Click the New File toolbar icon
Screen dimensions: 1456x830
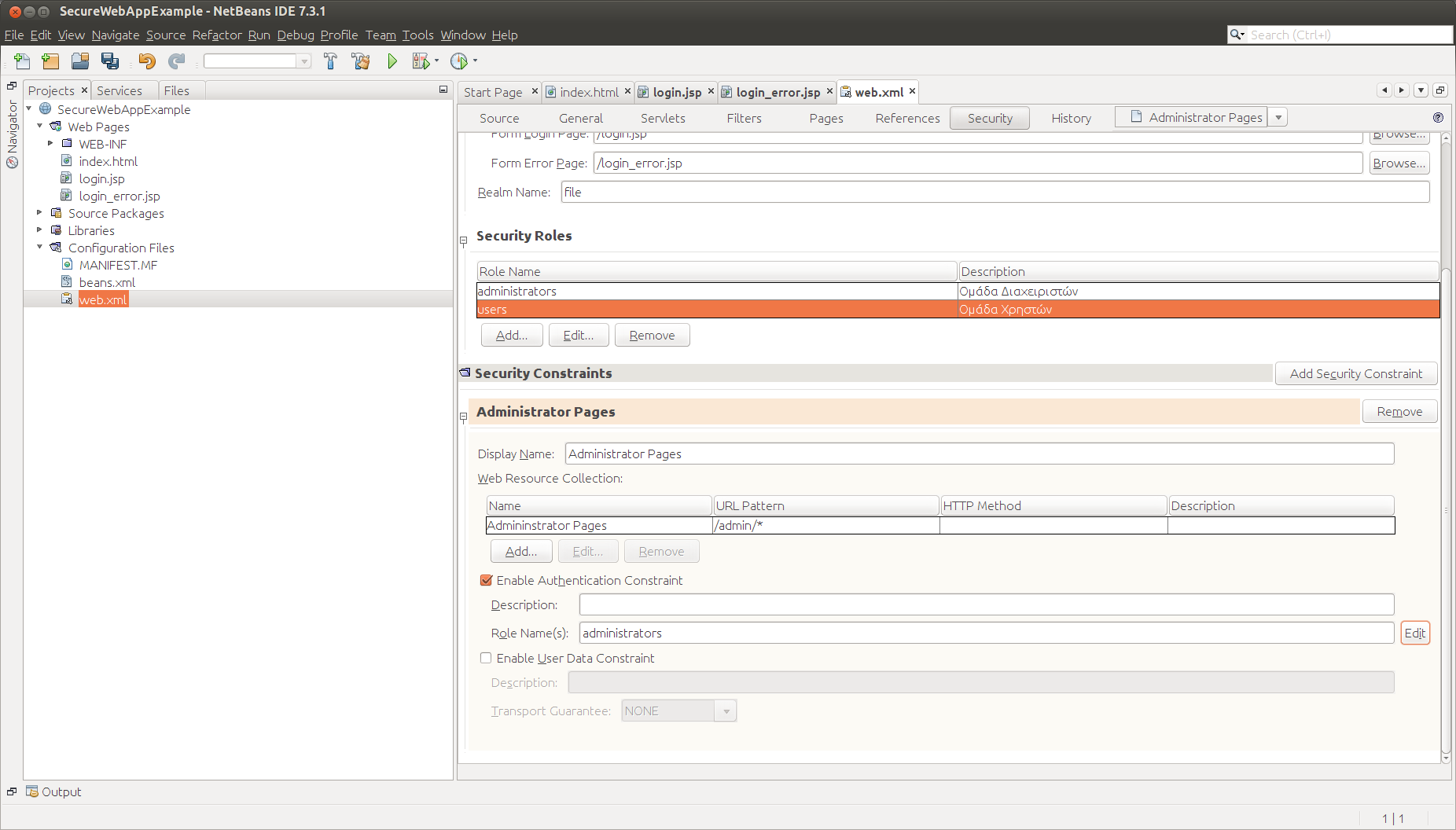(22, 61)
